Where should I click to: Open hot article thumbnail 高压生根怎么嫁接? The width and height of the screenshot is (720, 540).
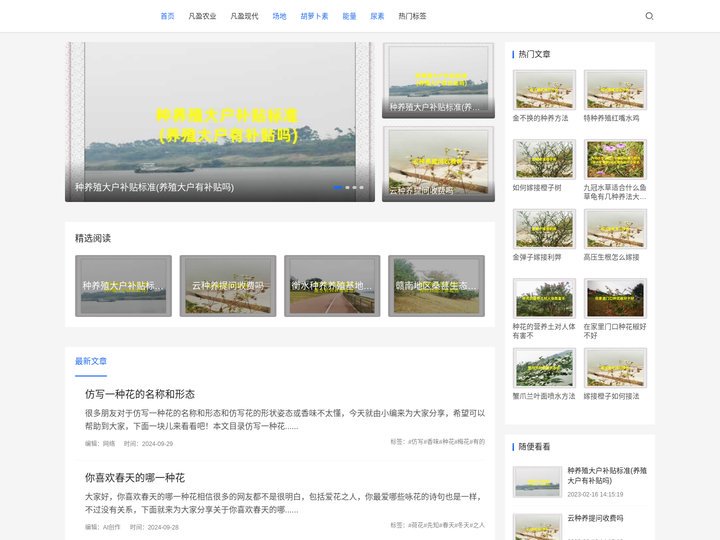(x=615, y=229)
